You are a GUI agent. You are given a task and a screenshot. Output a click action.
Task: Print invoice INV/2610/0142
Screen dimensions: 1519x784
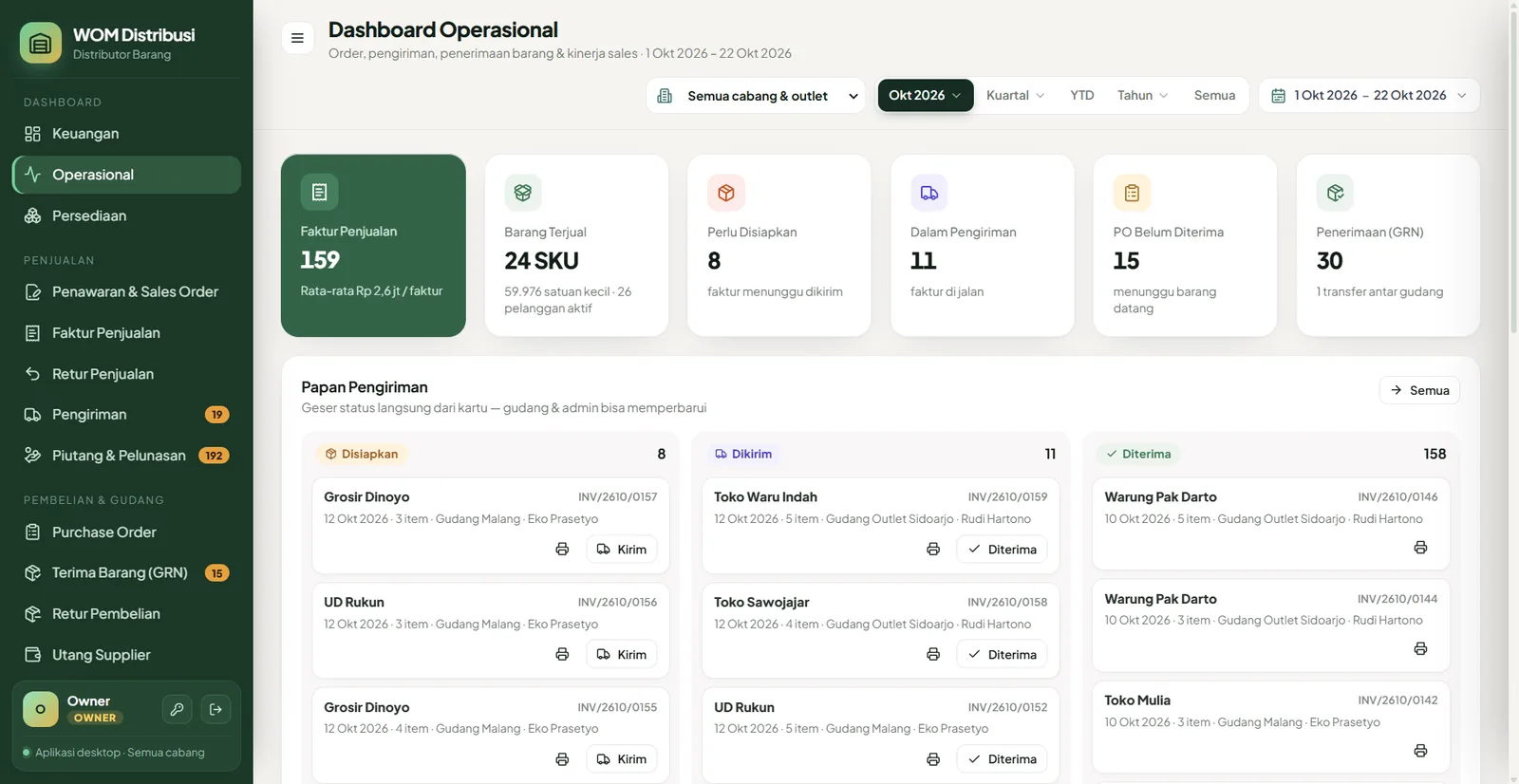click(x=1420, y=751)
